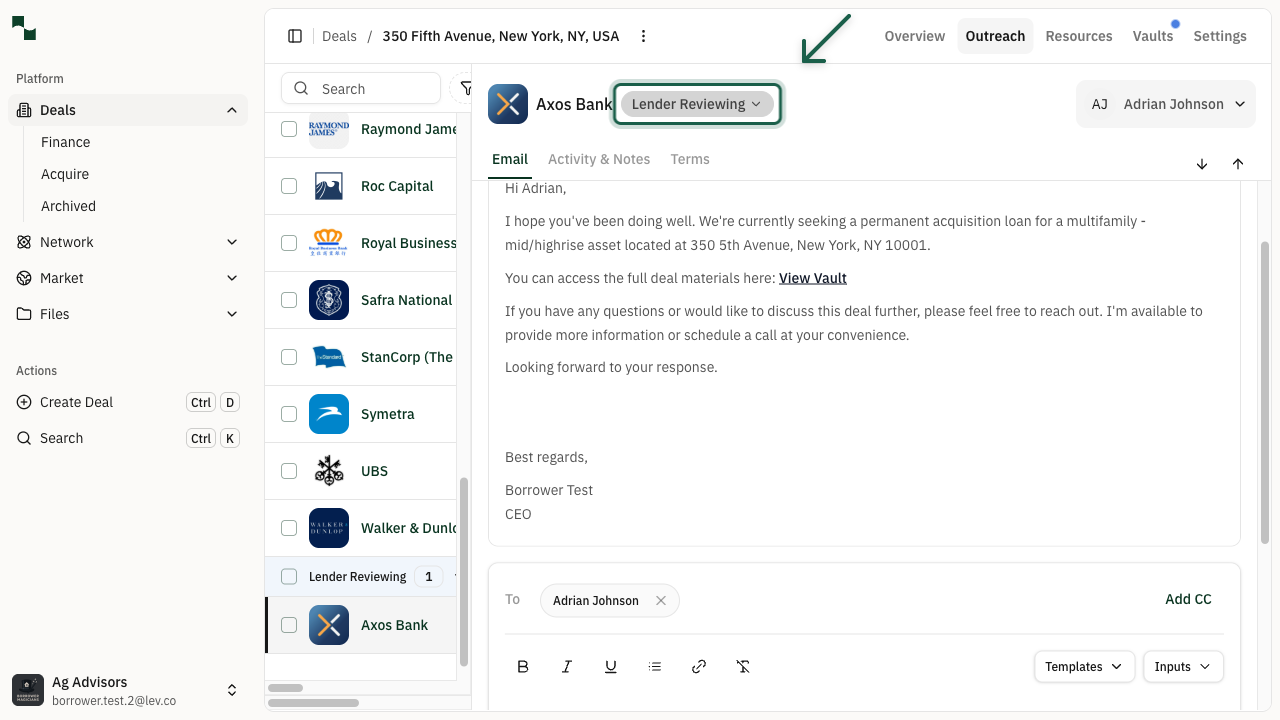
Task: Collapse the Deals section in the sidebar
Action: coord(232,109)
